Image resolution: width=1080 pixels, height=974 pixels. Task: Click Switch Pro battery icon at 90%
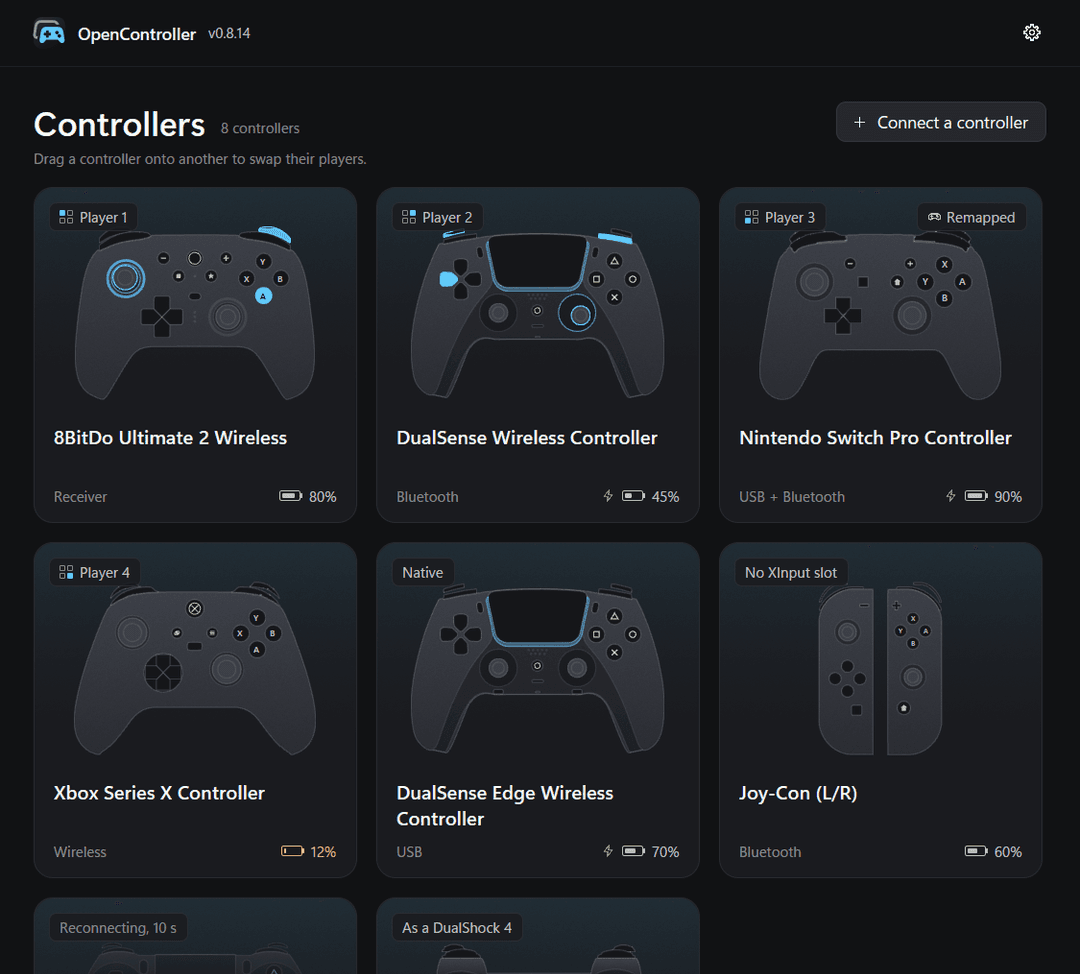(x=976, y=496)
